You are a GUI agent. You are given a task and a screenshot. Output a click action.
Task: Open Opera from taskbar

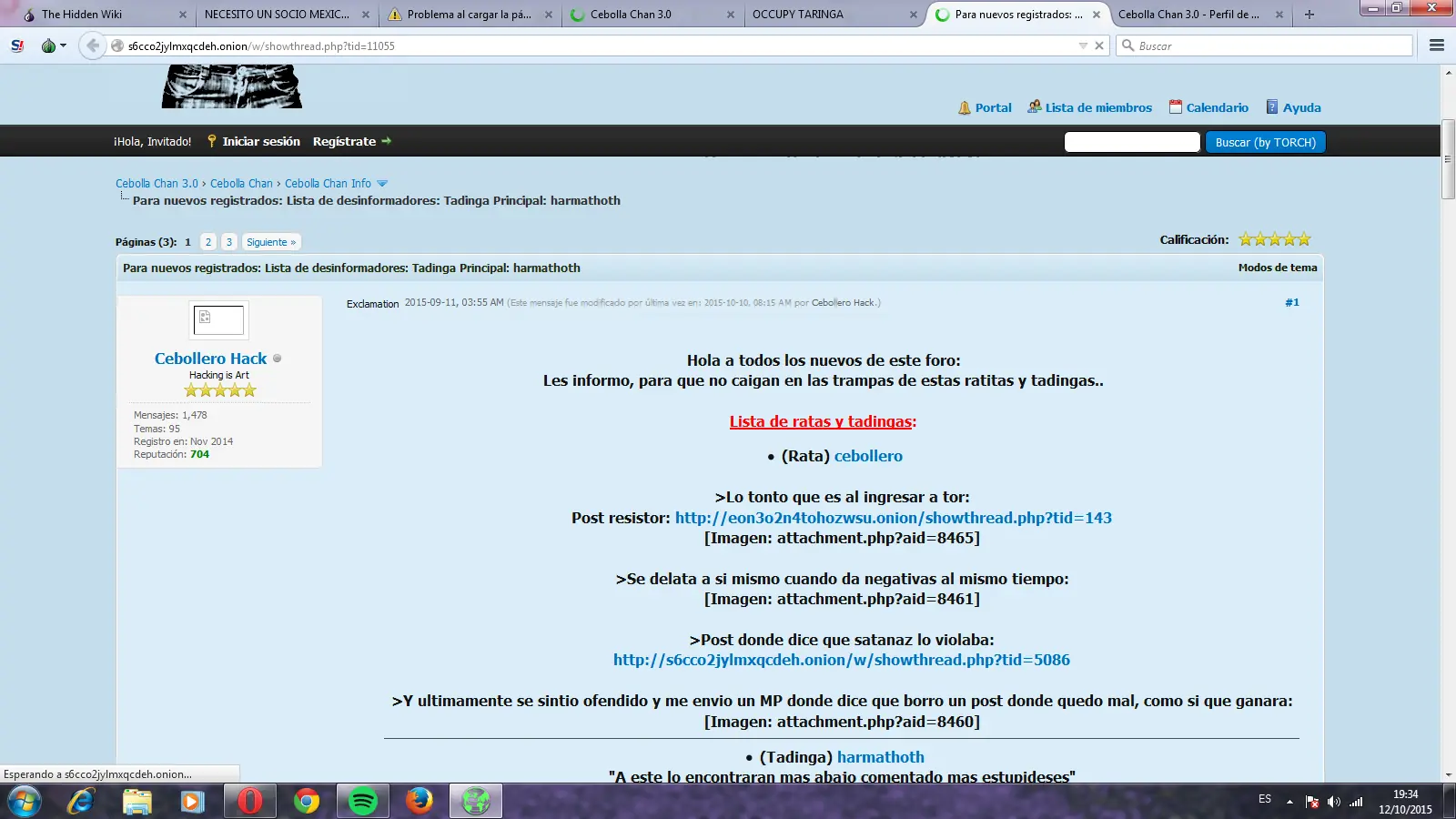(x=250, y=802)
